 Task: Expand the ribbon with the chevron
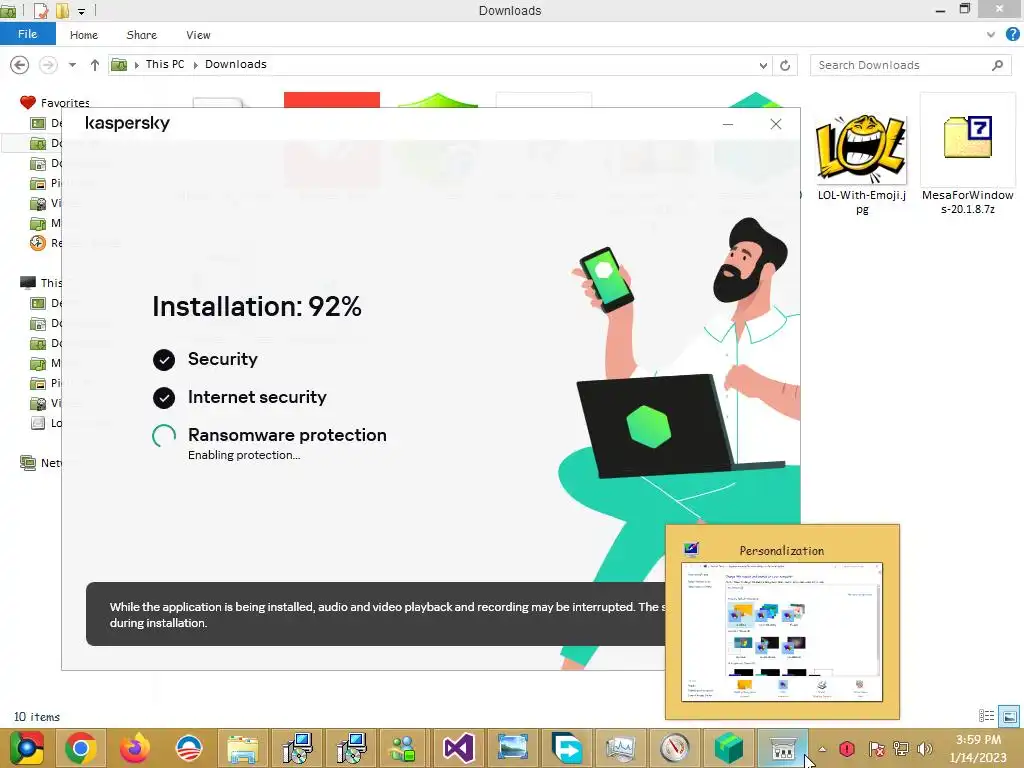tap(991, 35)
